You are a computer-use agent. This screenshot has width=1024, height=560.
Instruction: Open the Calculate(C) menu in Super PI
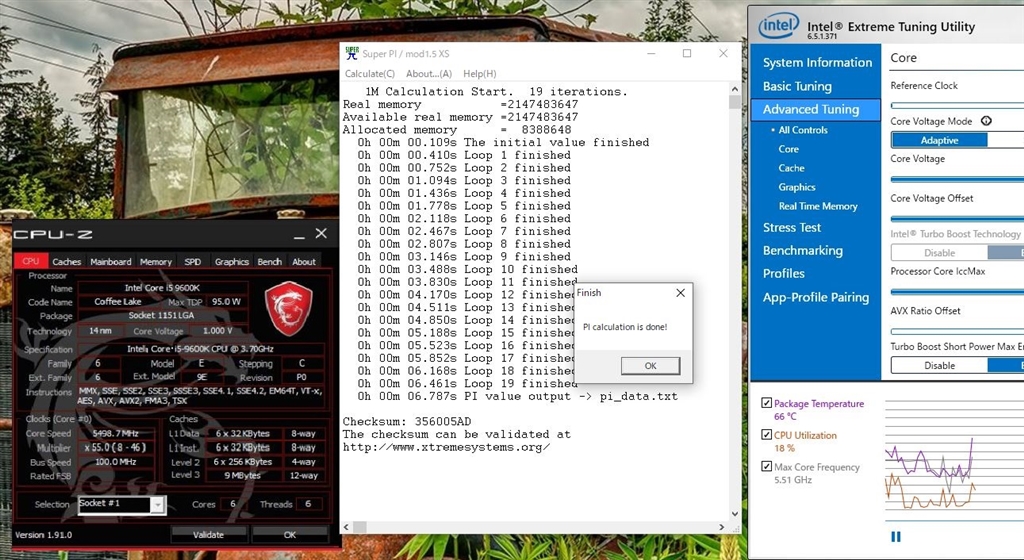pyautogui.click(x=370, y=74)
